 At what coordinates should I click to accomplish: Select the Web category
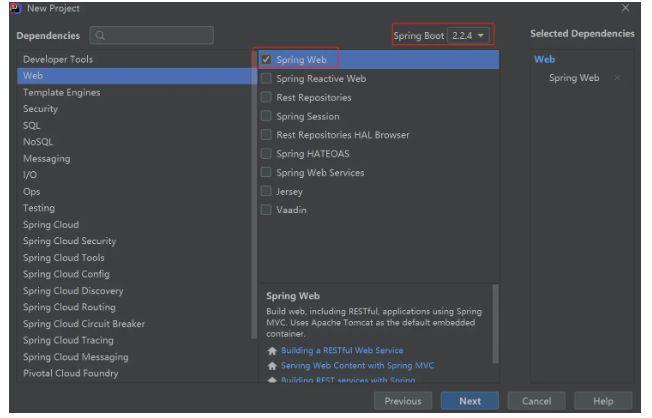[x=134, y=76]
